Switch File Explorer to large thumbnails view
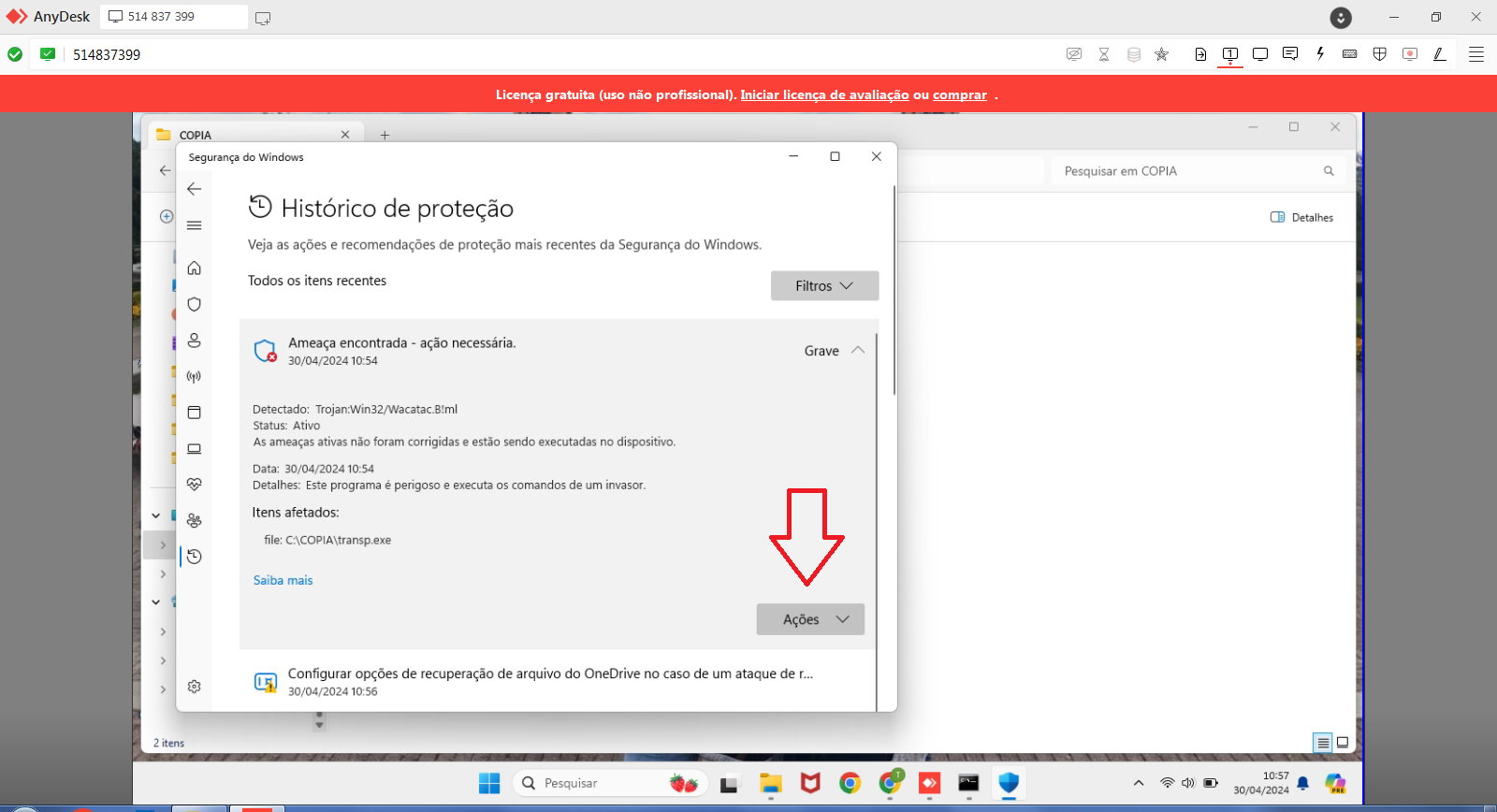This screenshot has height=812, width=1497. (x=1343, y=743)
